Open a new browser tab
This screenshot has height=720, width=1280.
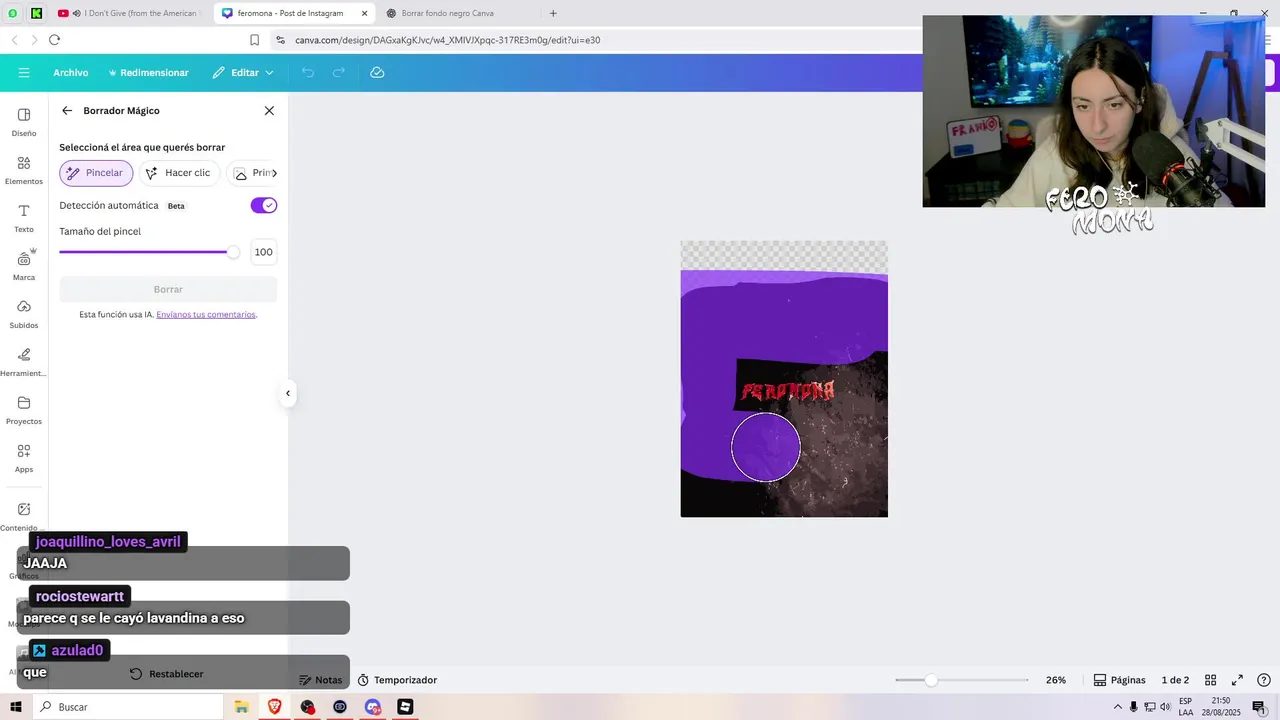(x=553, y=13)
